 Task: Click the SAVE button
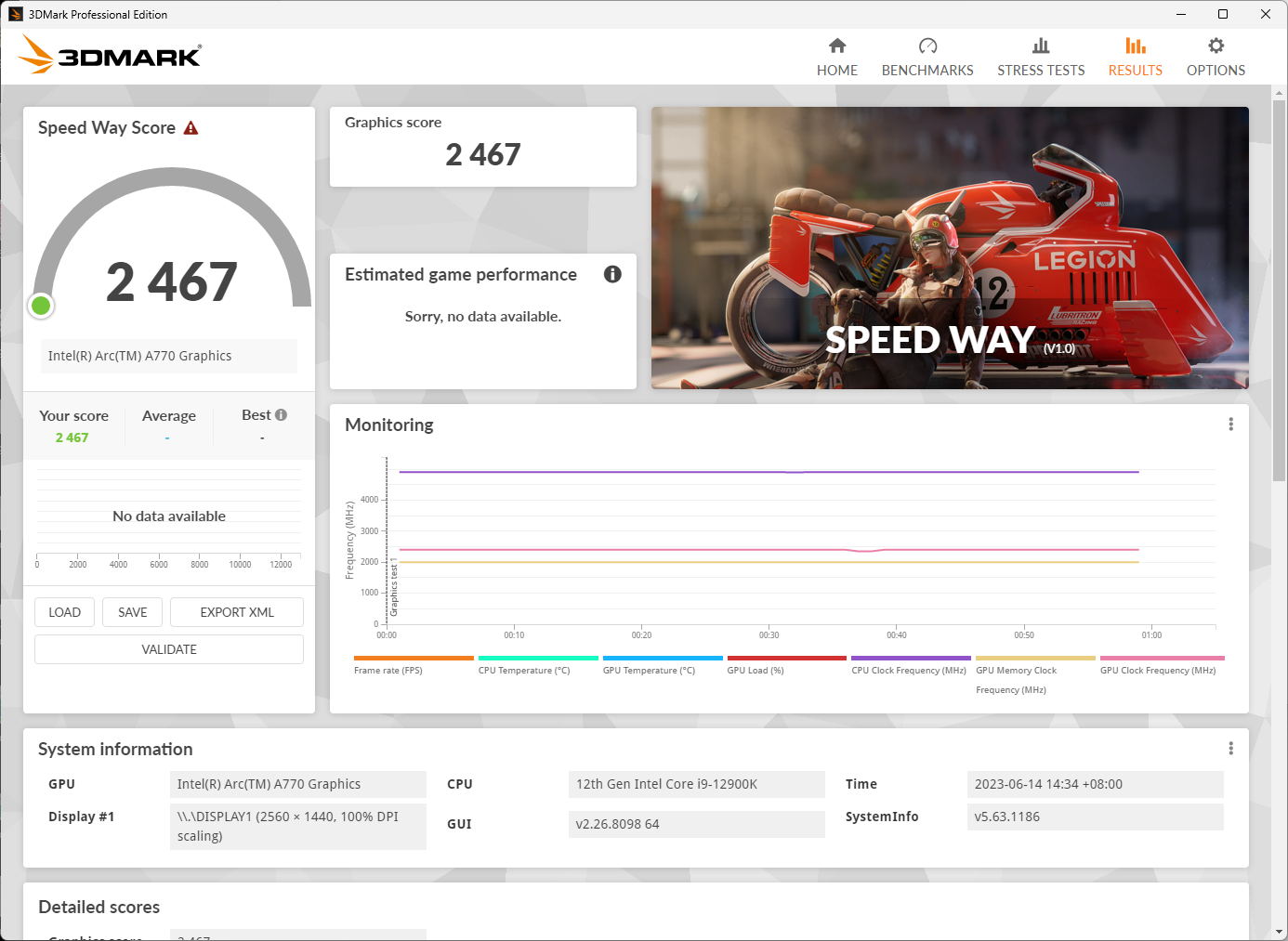click(133, 612)
